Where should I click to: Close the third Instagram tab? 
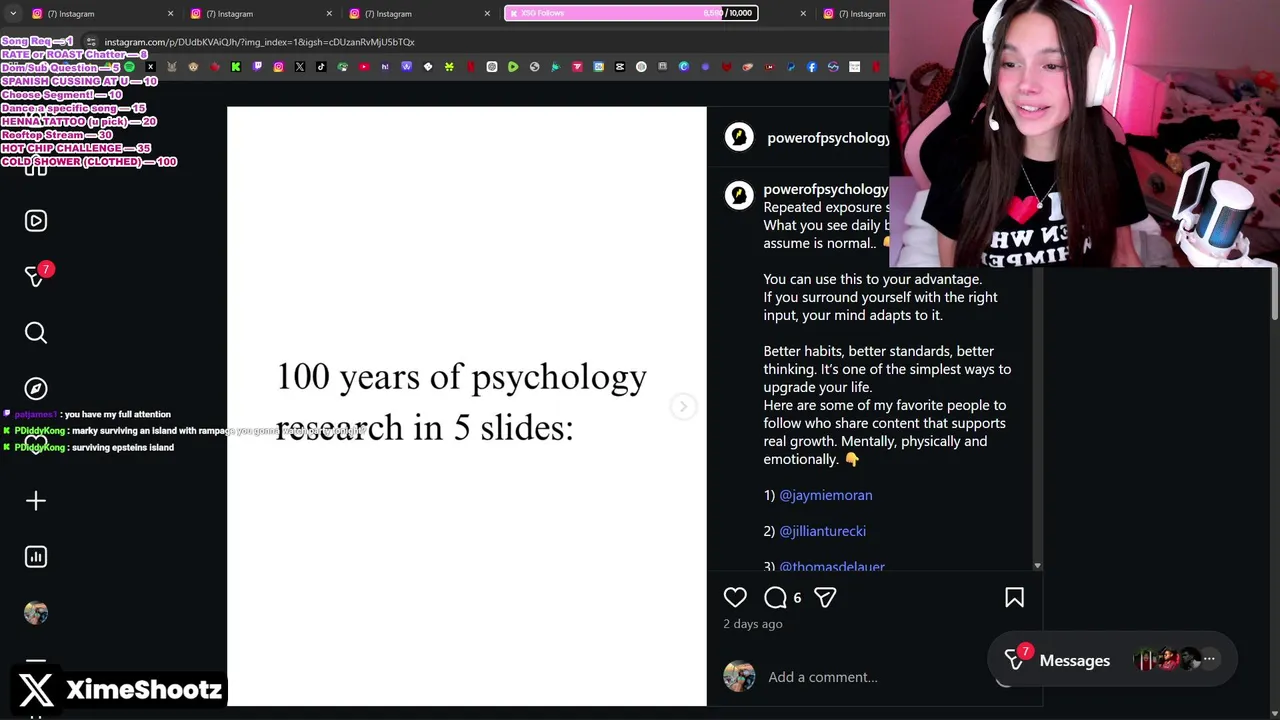[x=487, y=14]
